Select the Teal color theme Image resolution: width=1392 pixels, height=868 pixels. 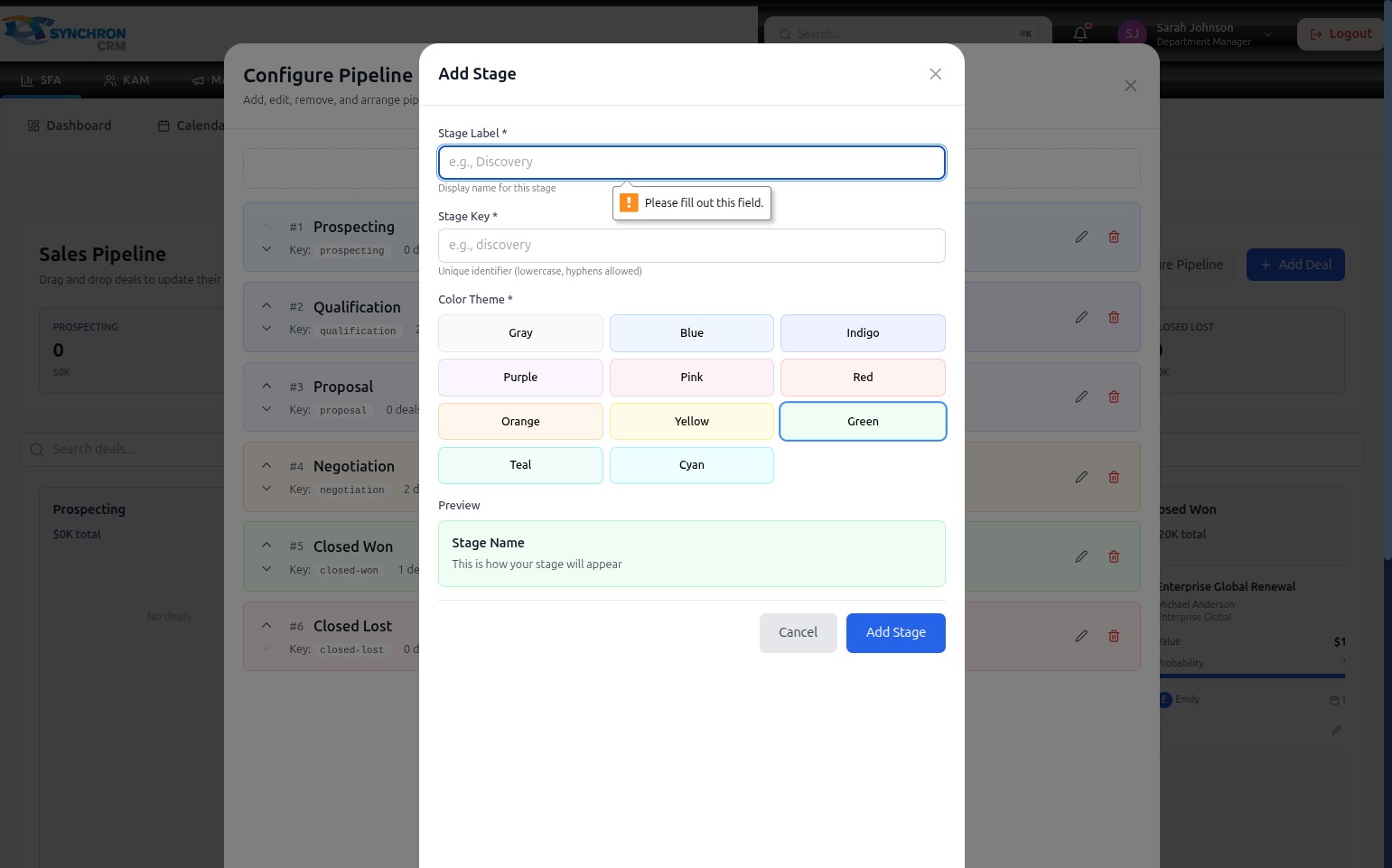[520, 465]
